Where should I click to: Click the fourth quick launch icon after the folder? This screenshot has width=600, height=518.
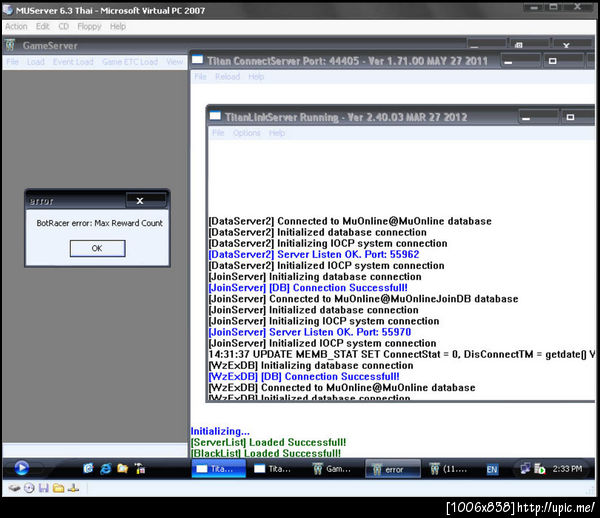click(x=140, y=468)
